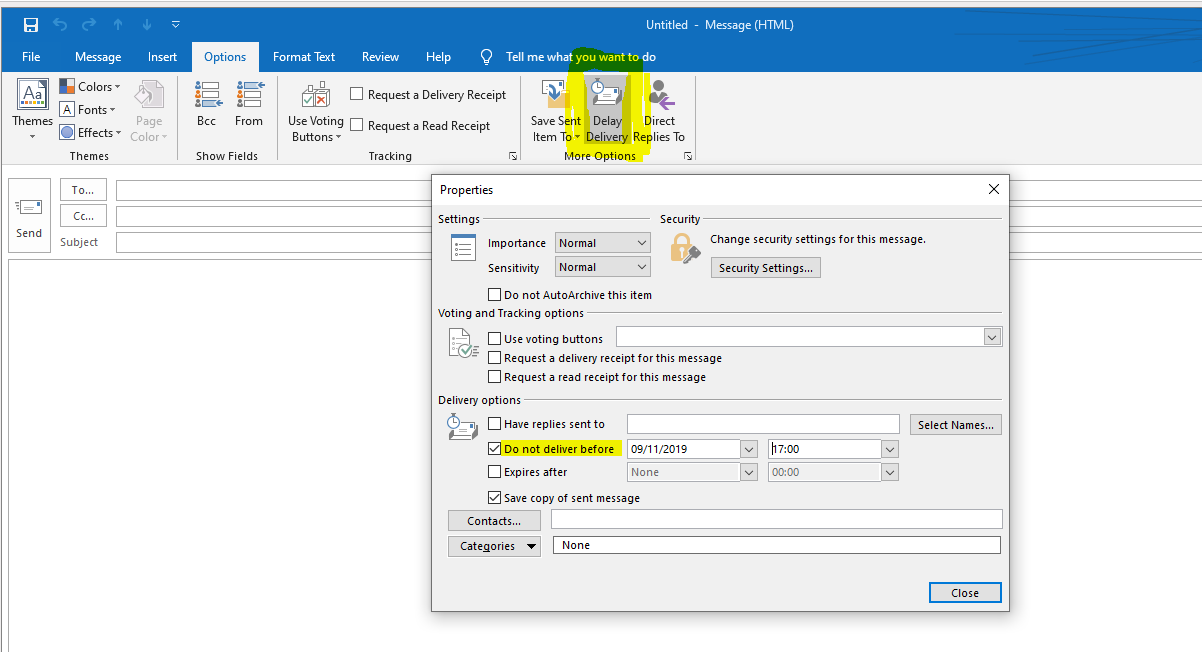Open the File tab

(31, 57)
